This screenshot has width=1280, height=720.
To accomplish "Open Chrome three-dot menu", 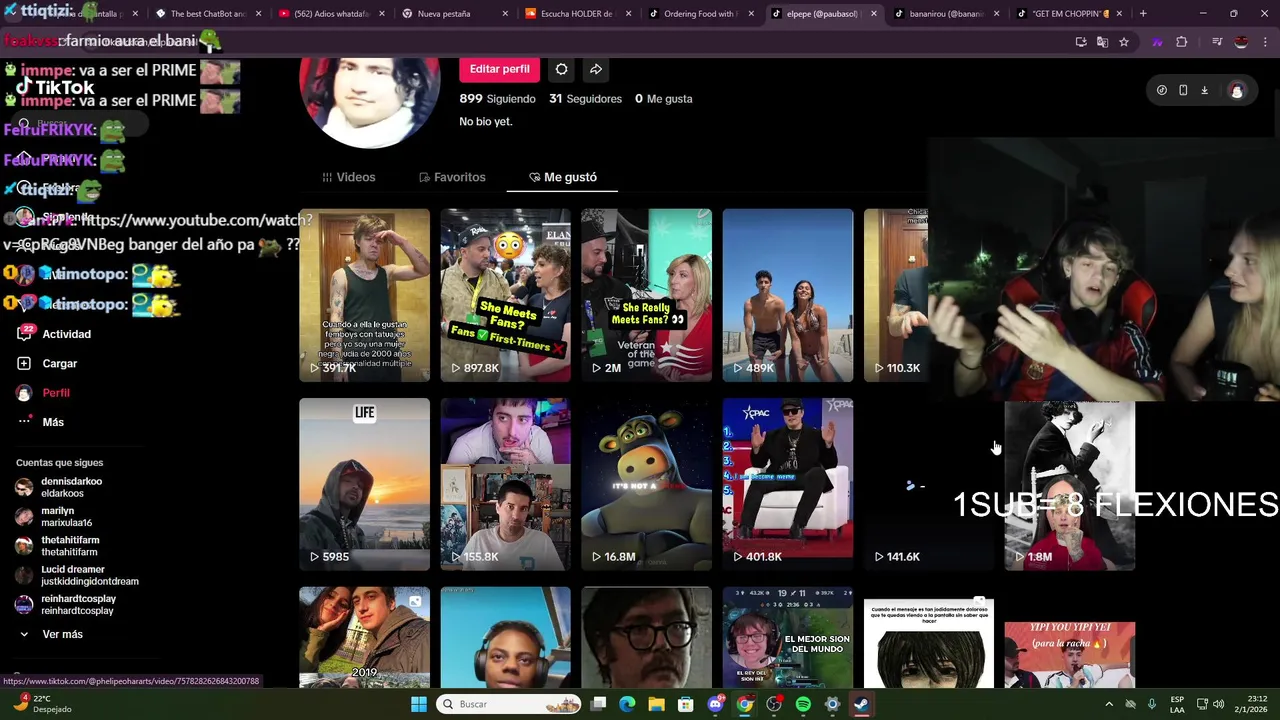I will coord(1266,42).
